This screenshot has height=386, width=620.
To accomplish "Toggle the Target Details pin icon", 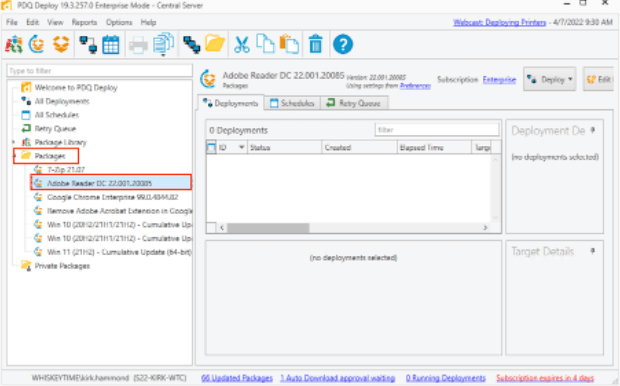I will 593,251.
